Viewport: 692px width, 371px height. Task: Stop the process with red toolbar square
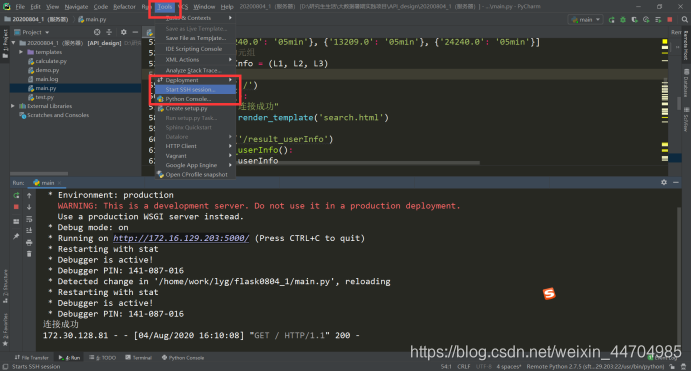coord(670,20)
